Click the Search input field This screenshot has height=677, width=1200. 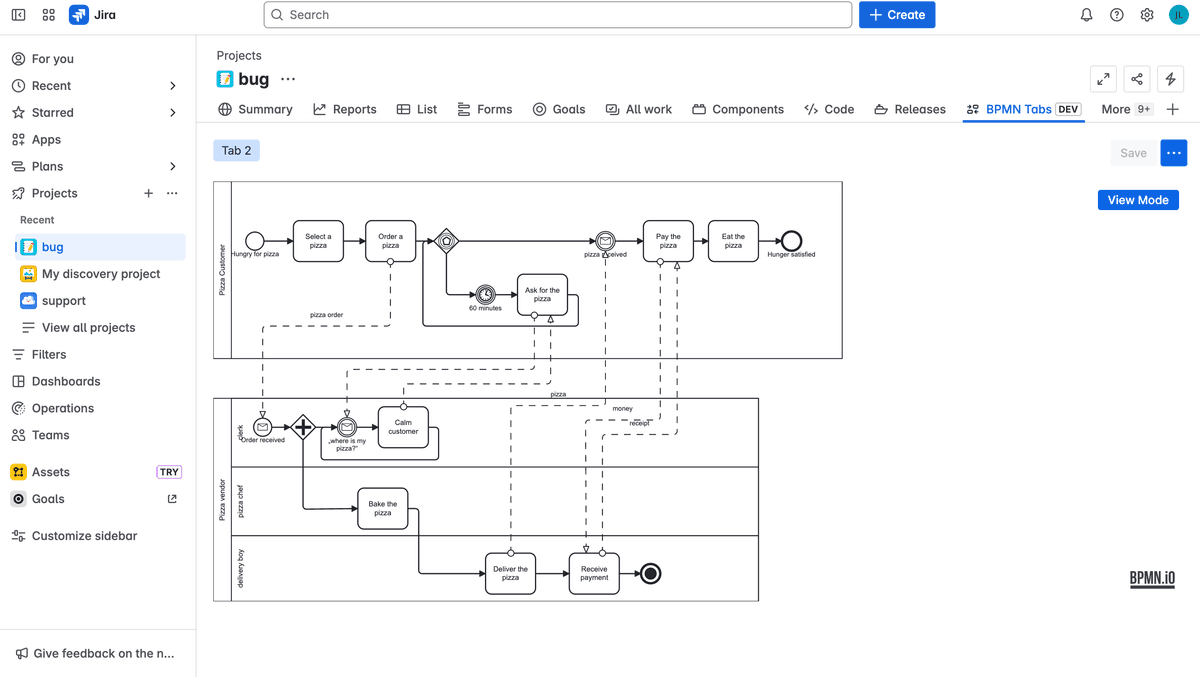click(558, 15)
